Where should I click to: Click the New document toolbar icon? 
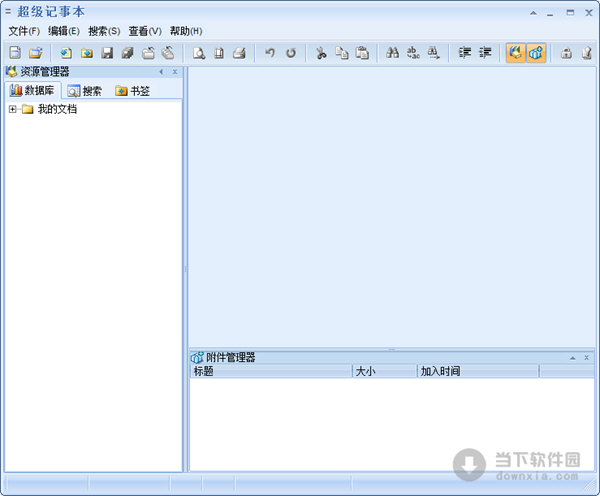pos(15,52)
